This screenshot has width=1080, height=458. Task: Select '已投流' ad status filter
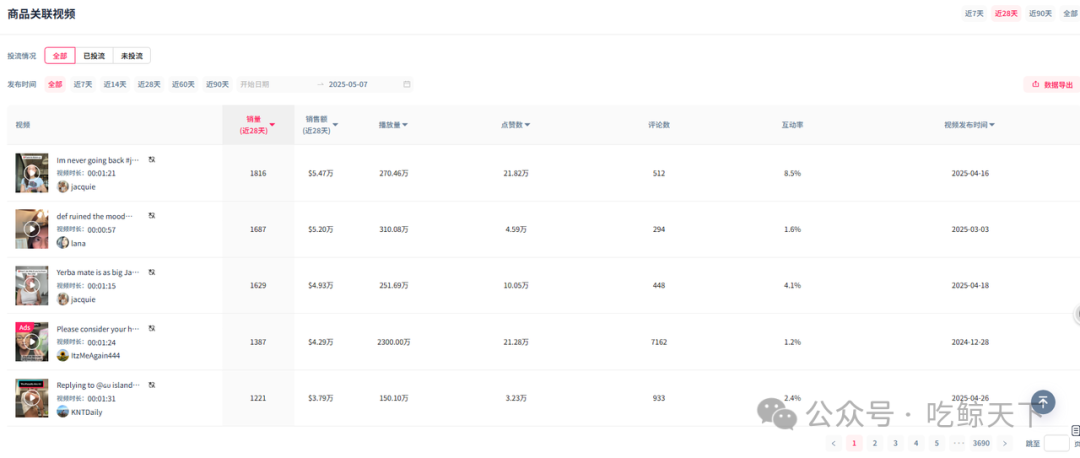94,56
